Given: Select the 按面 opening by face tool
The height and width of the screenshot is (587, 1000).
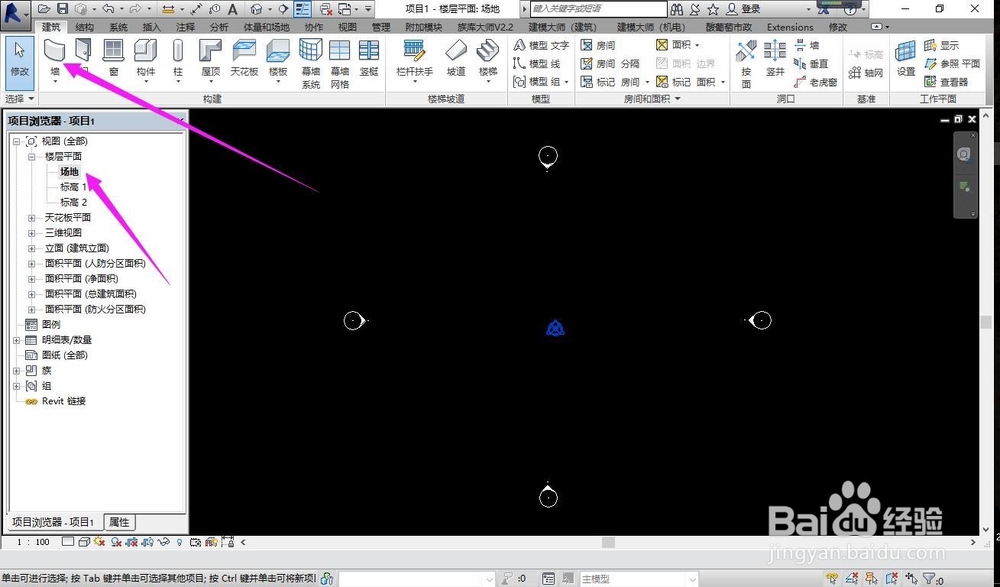Looking at the screenshot, I should pyautogui.click(x=746, y=63).
